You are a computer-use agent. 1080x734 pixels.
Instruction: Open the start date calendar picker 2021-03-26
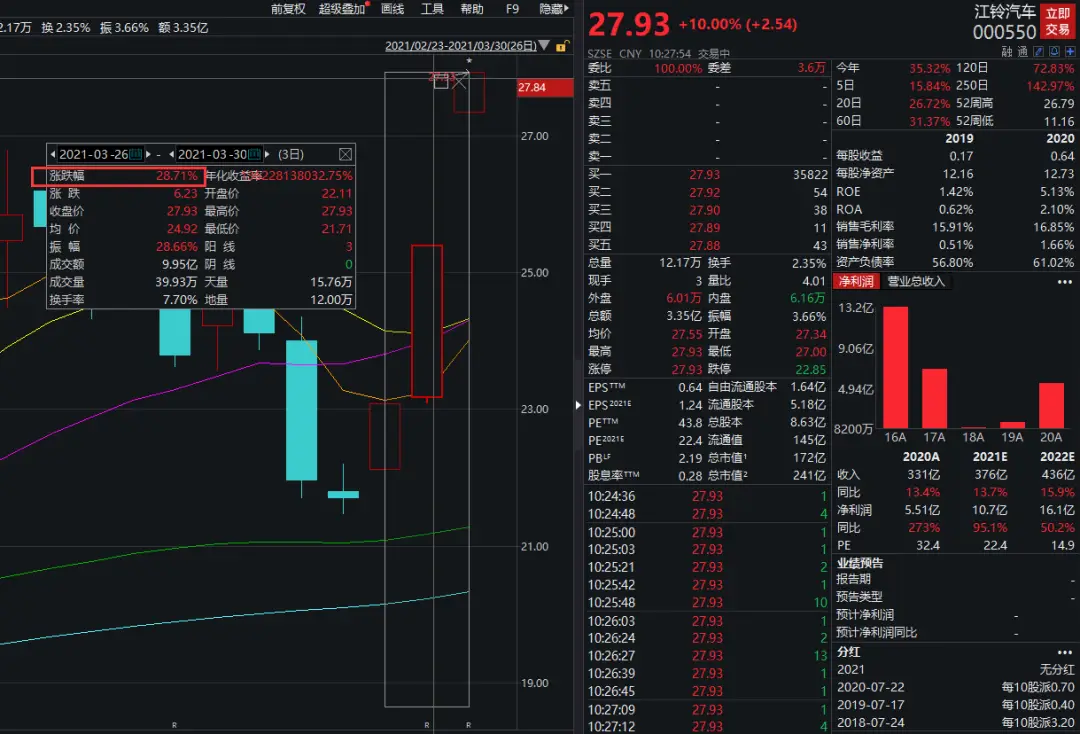[133, 155]
